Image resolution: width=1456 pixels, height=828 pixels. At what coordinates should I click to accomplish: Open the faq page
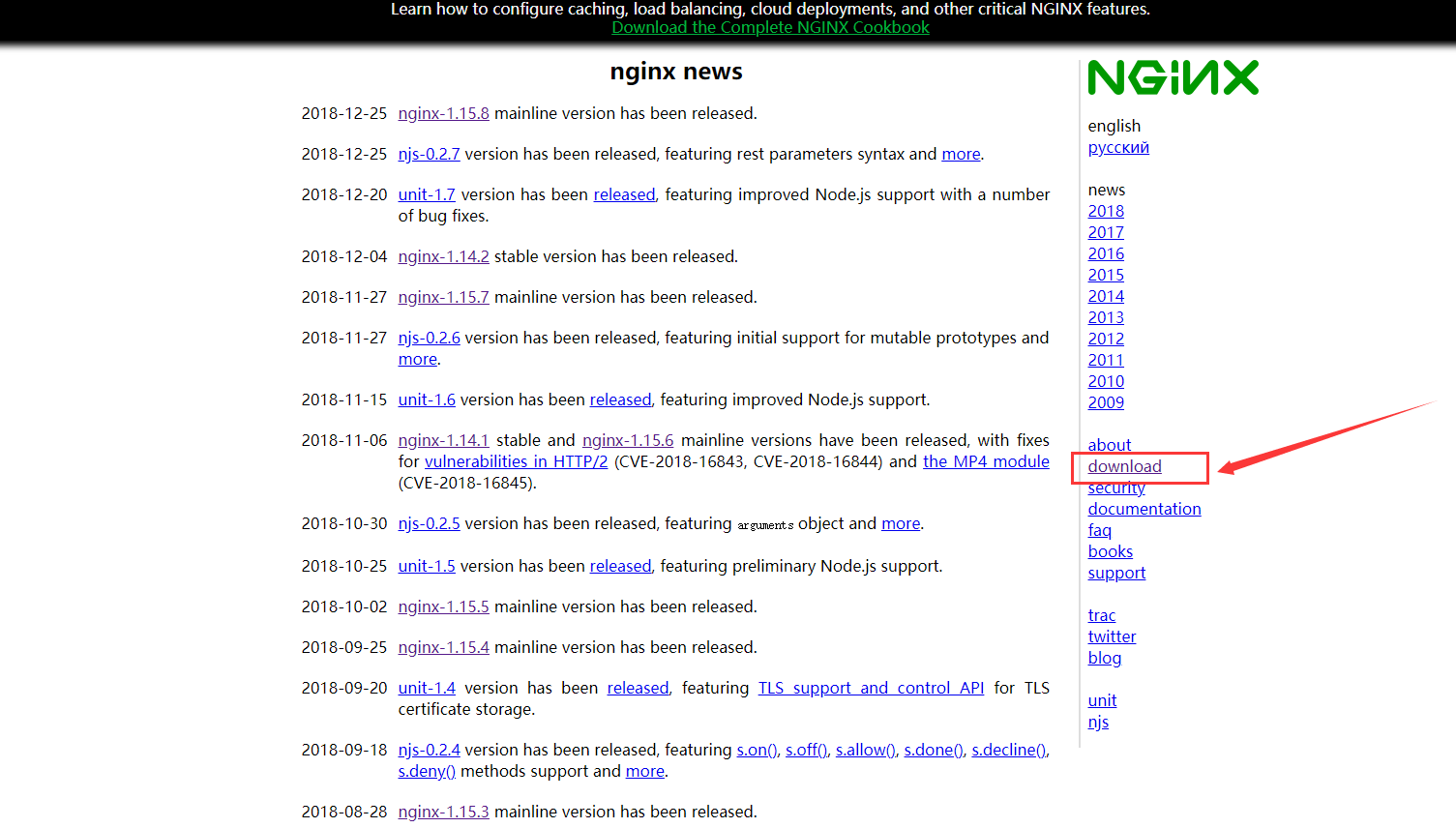pyautogui.click(x=1099, y=530)
